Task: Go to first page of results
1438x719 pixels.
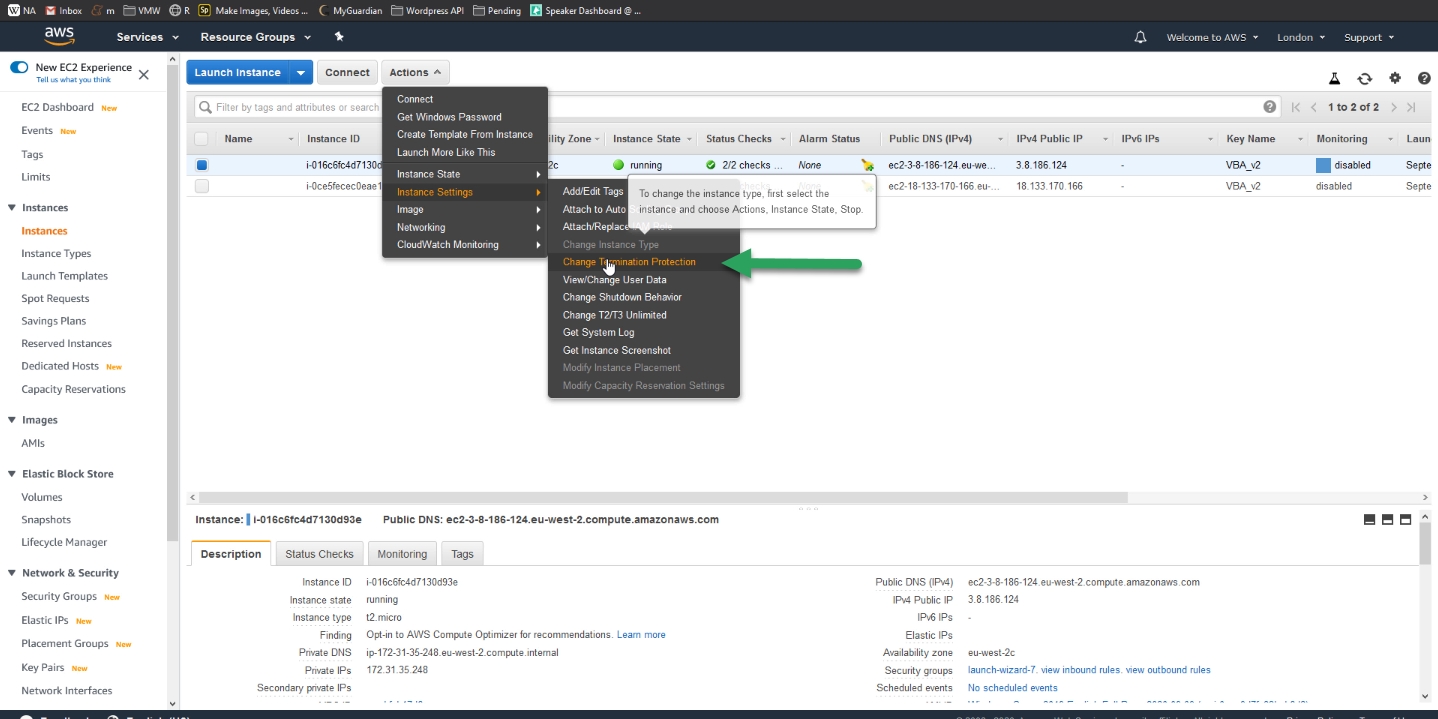Action: coord(1296,107)
